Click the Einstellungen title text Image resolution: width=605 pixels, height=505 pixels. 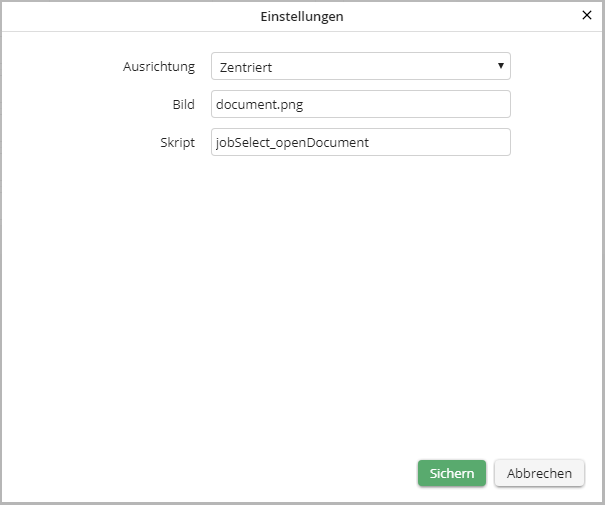(302, 16)
